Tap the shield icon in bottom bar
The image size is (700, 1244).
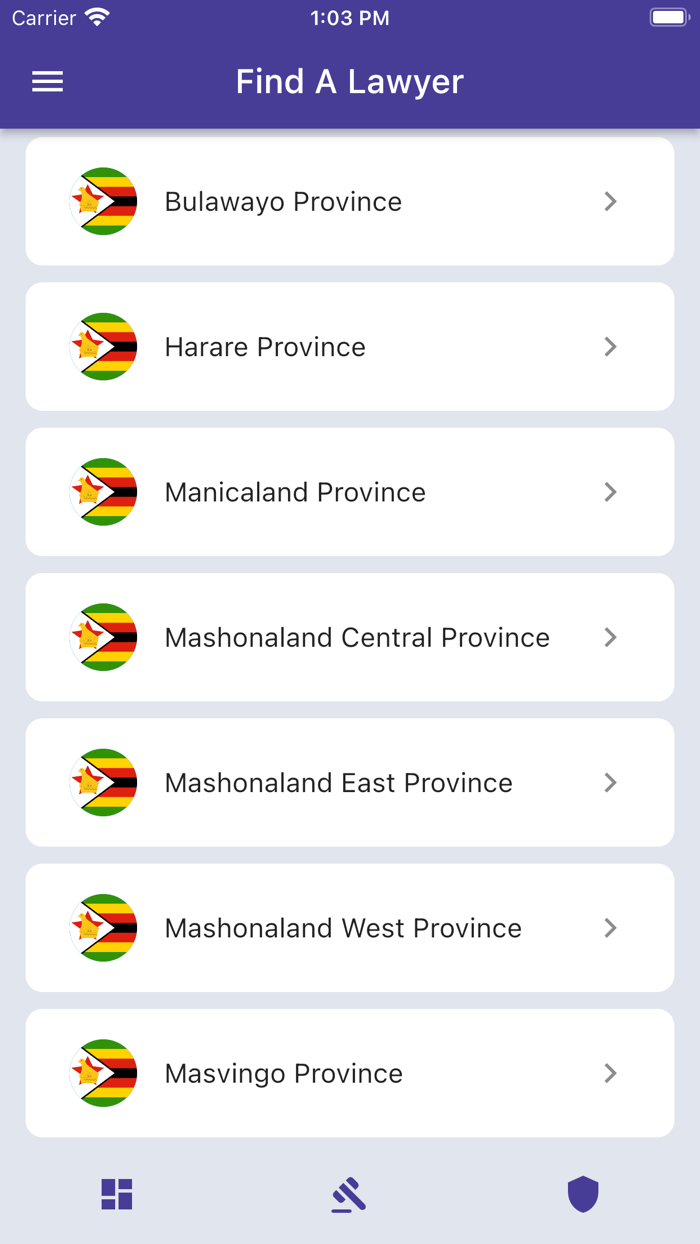(583, 1194)
